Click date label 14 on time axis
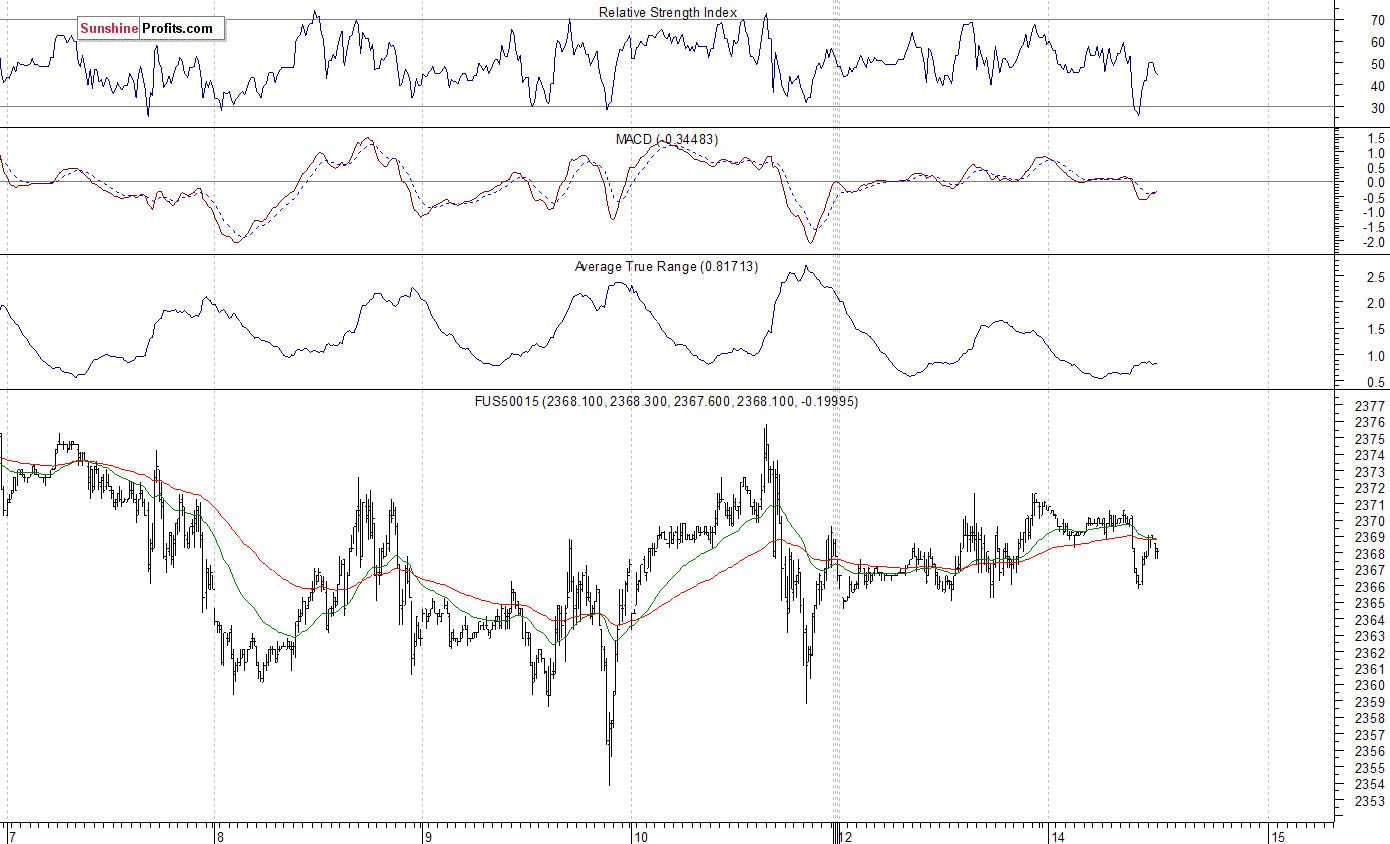 [x=1057, y=836]
